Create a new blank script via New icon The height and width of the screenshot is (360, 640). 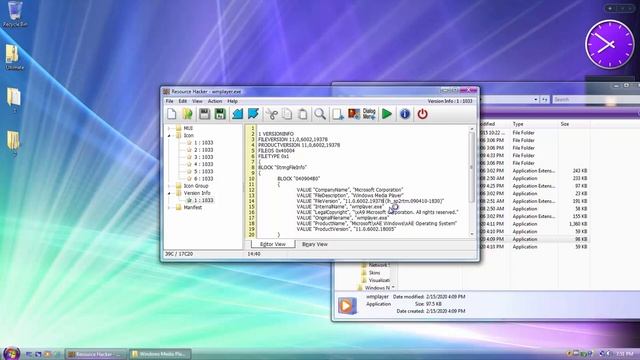172,114
